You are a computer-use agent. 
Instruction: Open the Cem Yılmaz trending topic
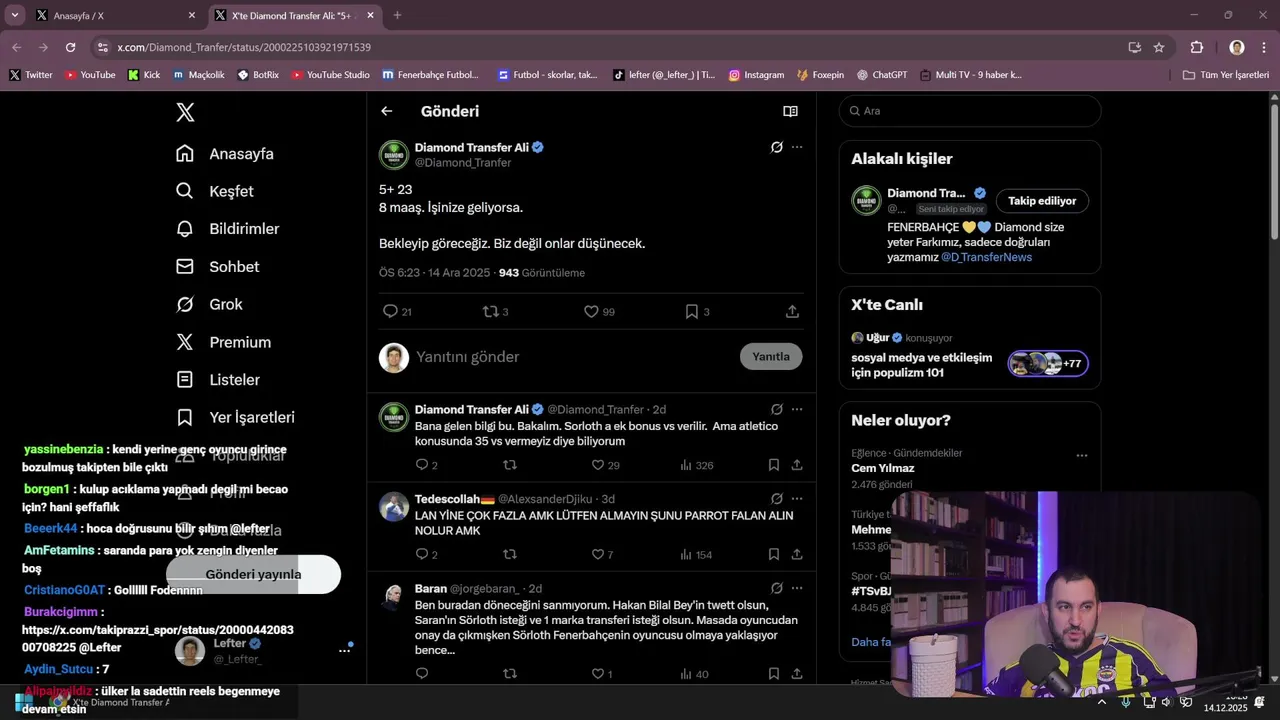(x=883, y=468)
